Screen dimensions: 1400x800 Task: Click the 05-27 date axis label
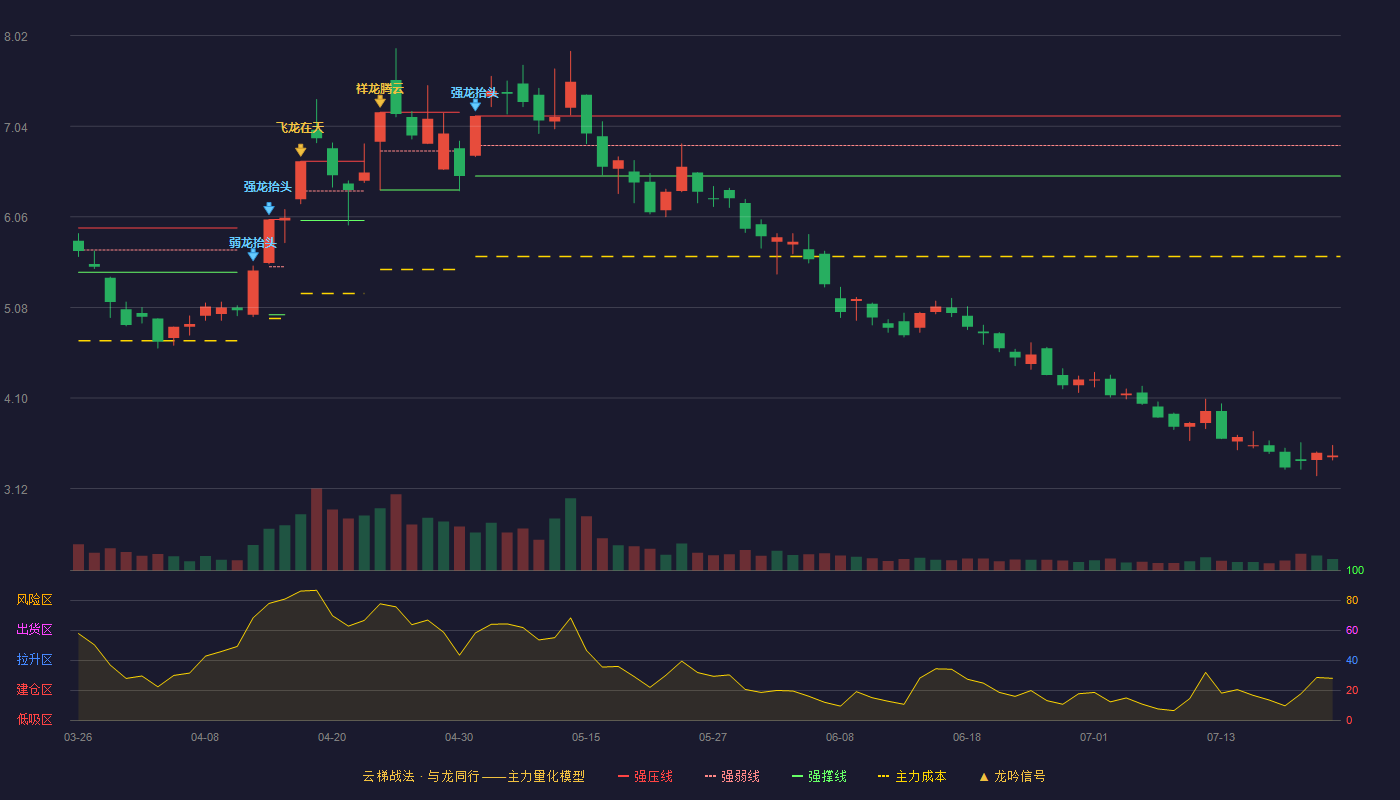pyautogui.click(x=713, y=737)
